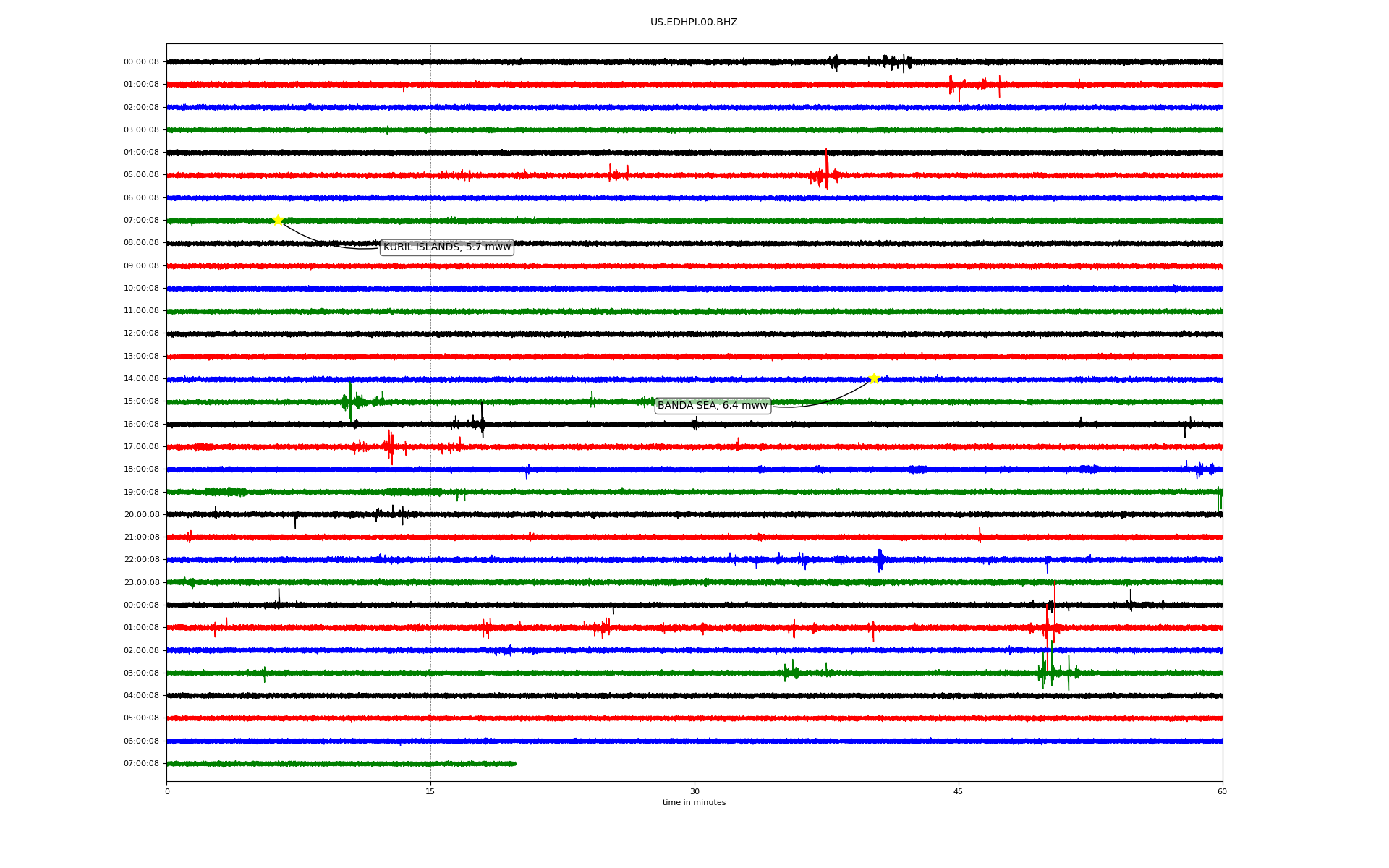Click the Banda Sea yellow star marker
The width and height of the screenshot is (1389, 868).
point(874,378)
